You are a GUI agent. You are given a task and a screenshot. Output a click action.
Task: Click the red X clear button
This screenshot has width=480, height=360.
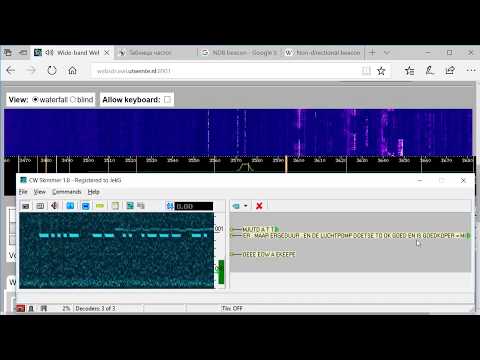[259, 206]
